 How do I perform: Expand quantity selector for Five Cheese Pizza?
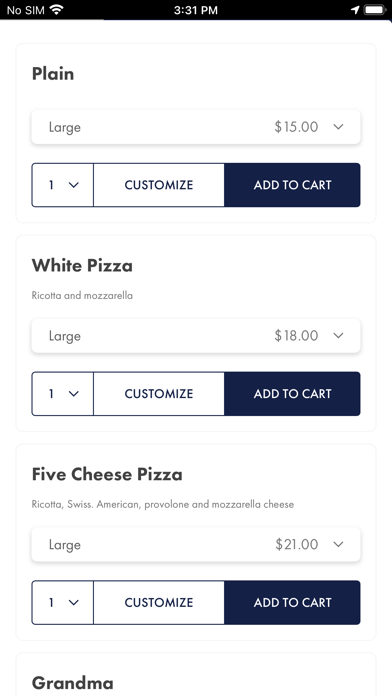tap(63, 602)
